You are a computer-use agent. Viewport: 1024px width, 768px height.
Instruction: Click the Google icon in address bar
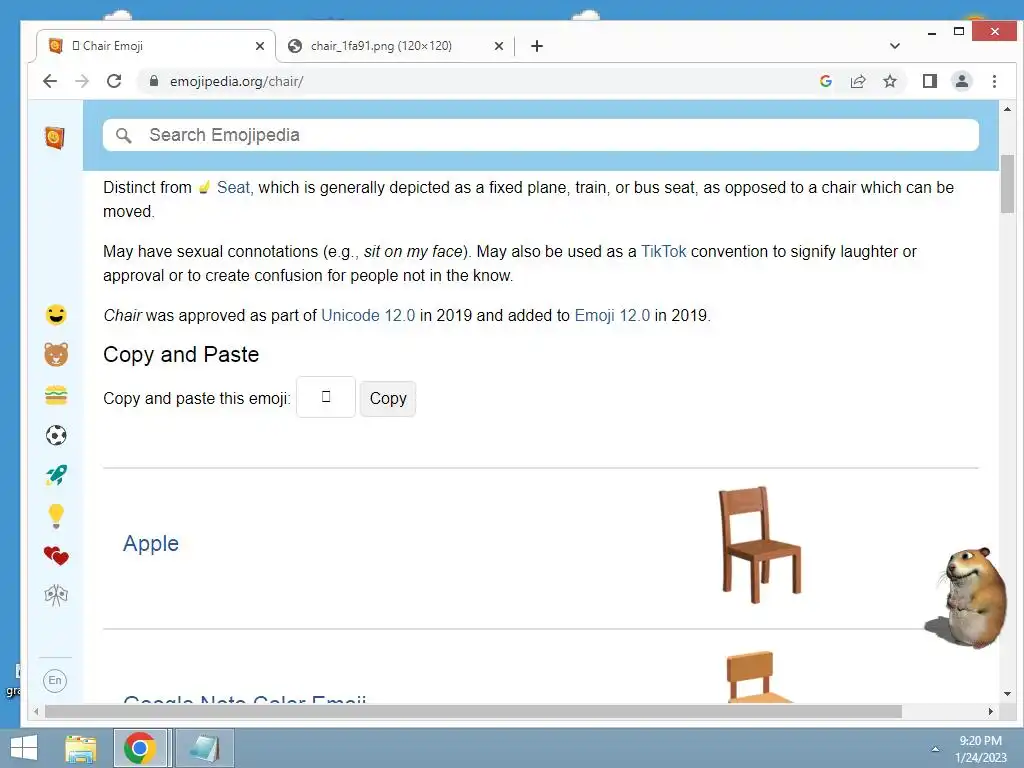pos(825,81)
